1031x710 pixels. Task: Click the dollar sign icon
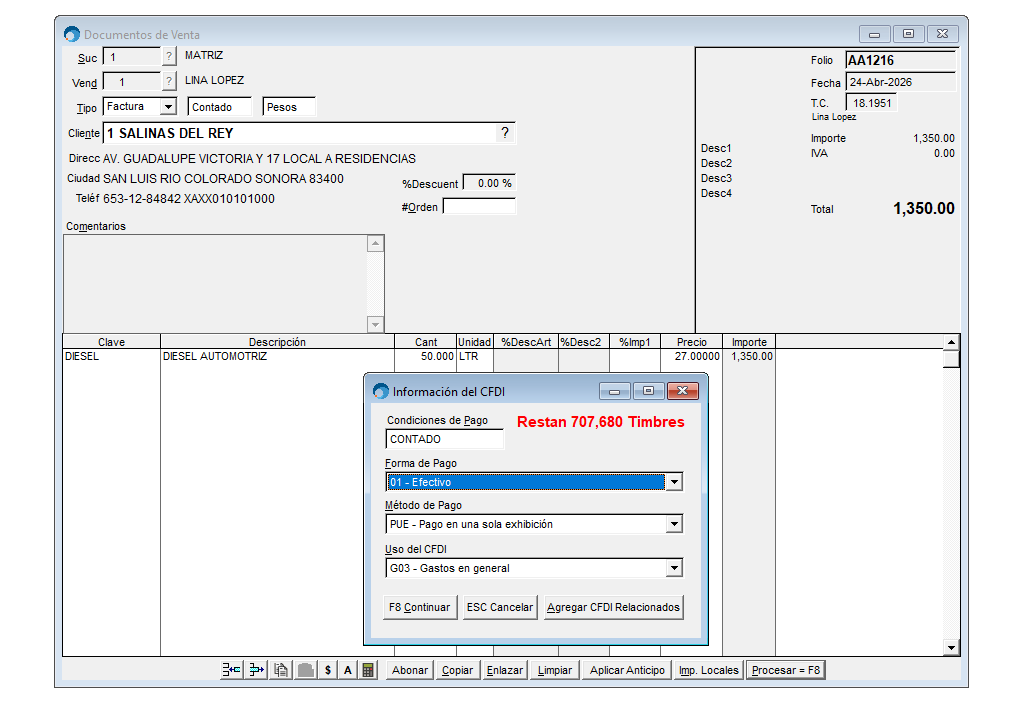coord(327,670)
